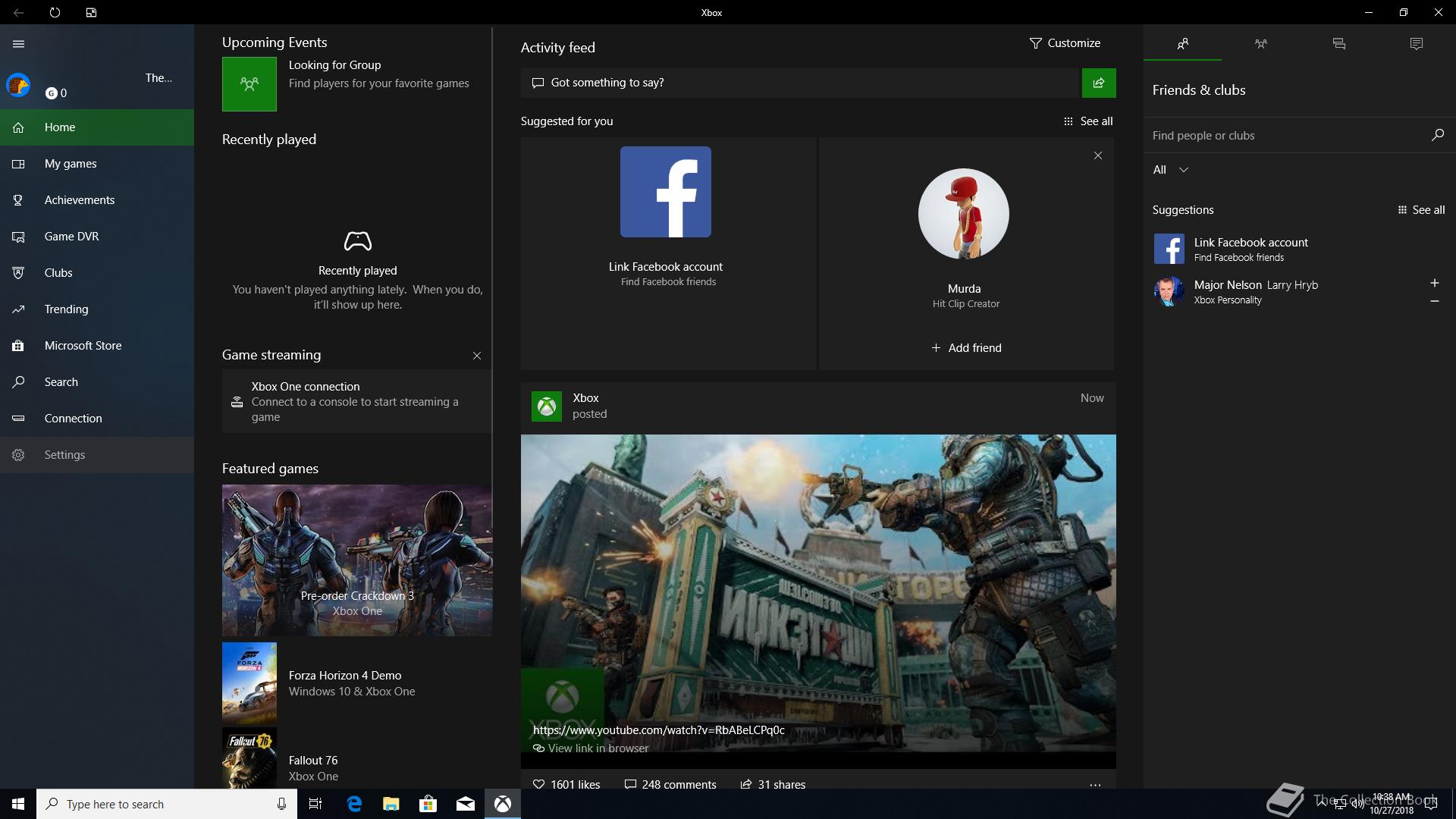The image size is (1456, 819).
Task: Open Clubs in sidebar
Action: pos(97,273)
